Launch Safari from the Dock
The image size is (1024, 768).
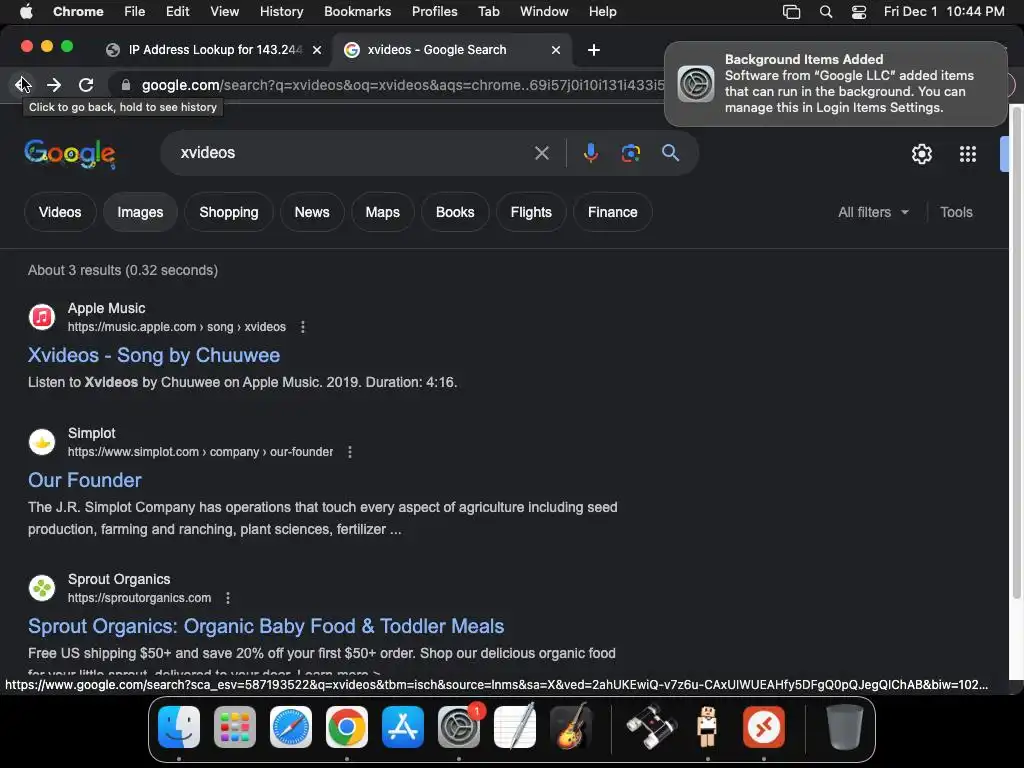pyautogui.click(x=291, y=727)
